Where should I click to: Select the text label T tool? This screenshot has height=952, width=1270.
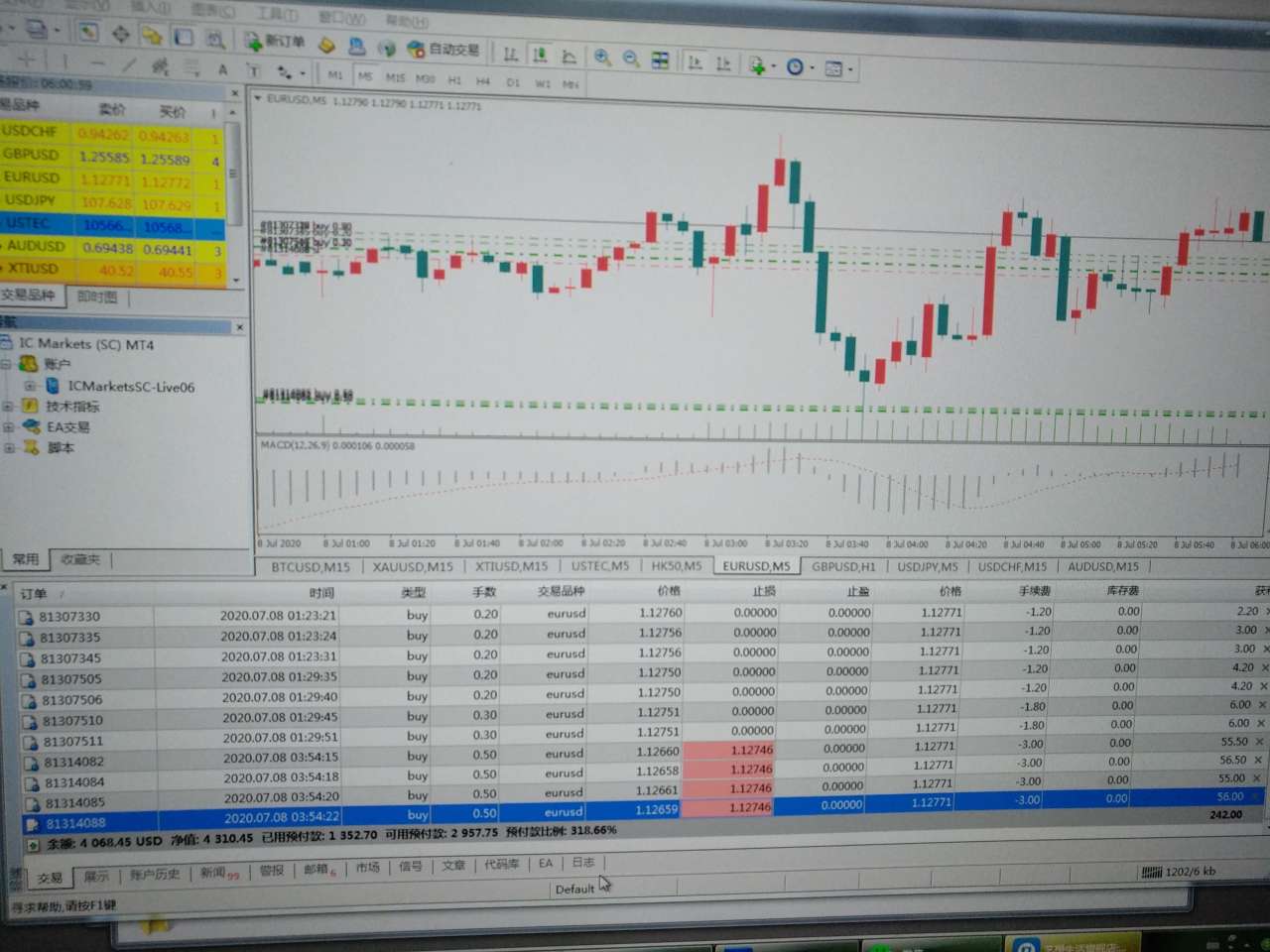tap(253, 70)
